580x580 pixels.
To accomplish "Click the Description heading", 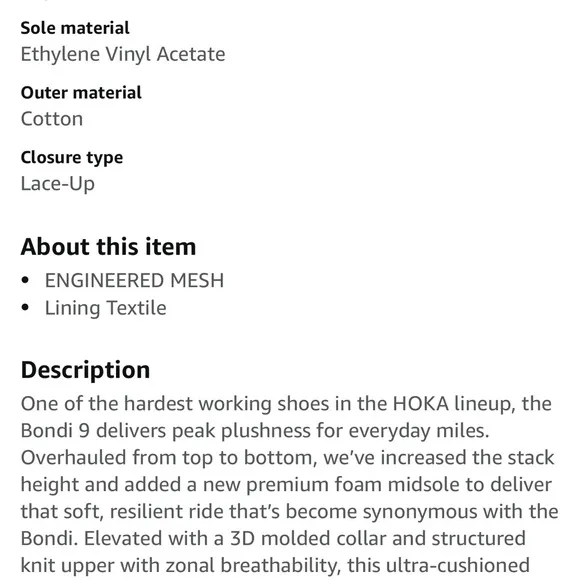I will click(x=85, y=370).
